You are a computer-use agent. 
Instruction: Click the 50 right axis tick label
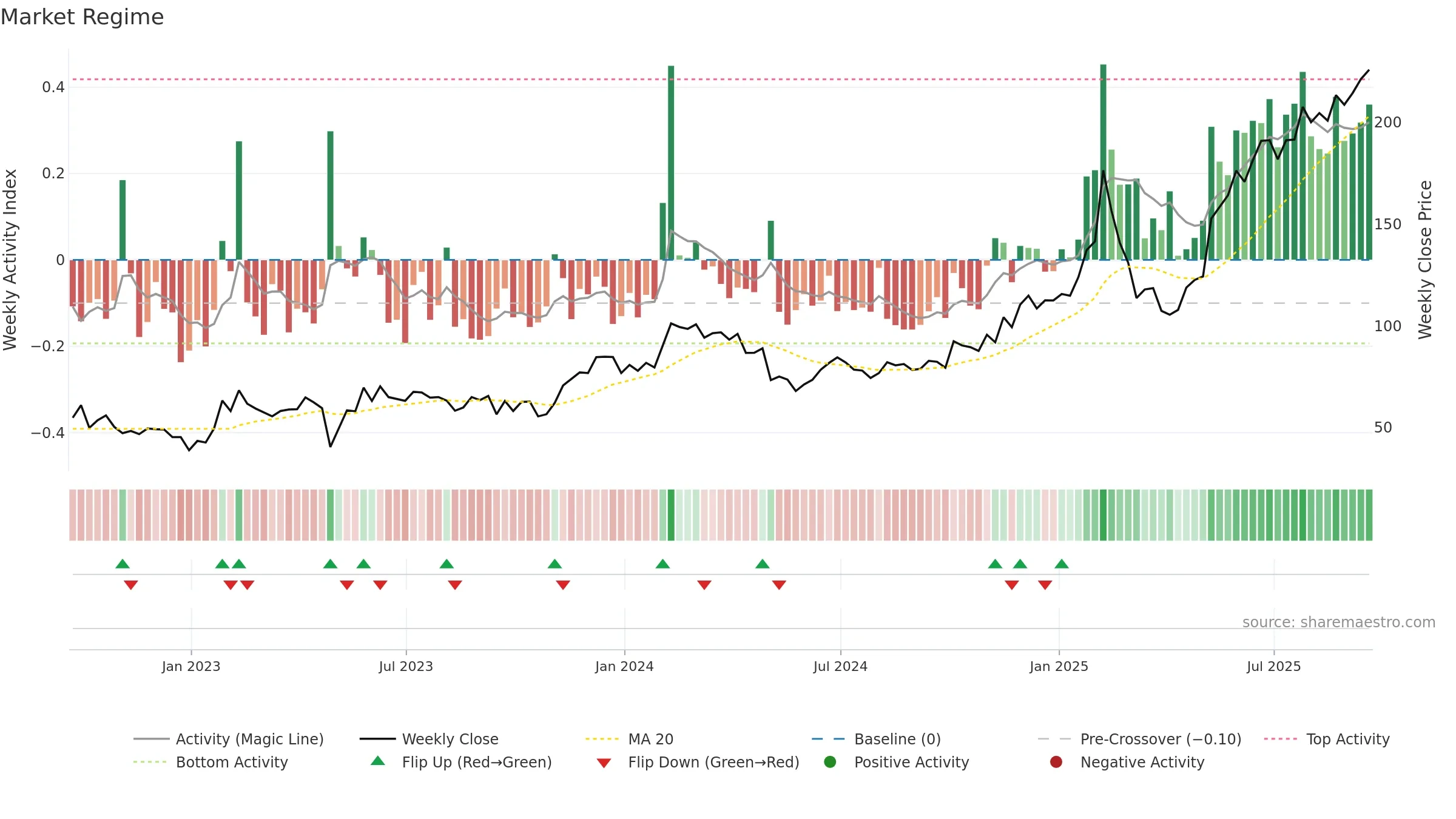pyautogui.click(x=1383, y=428)
